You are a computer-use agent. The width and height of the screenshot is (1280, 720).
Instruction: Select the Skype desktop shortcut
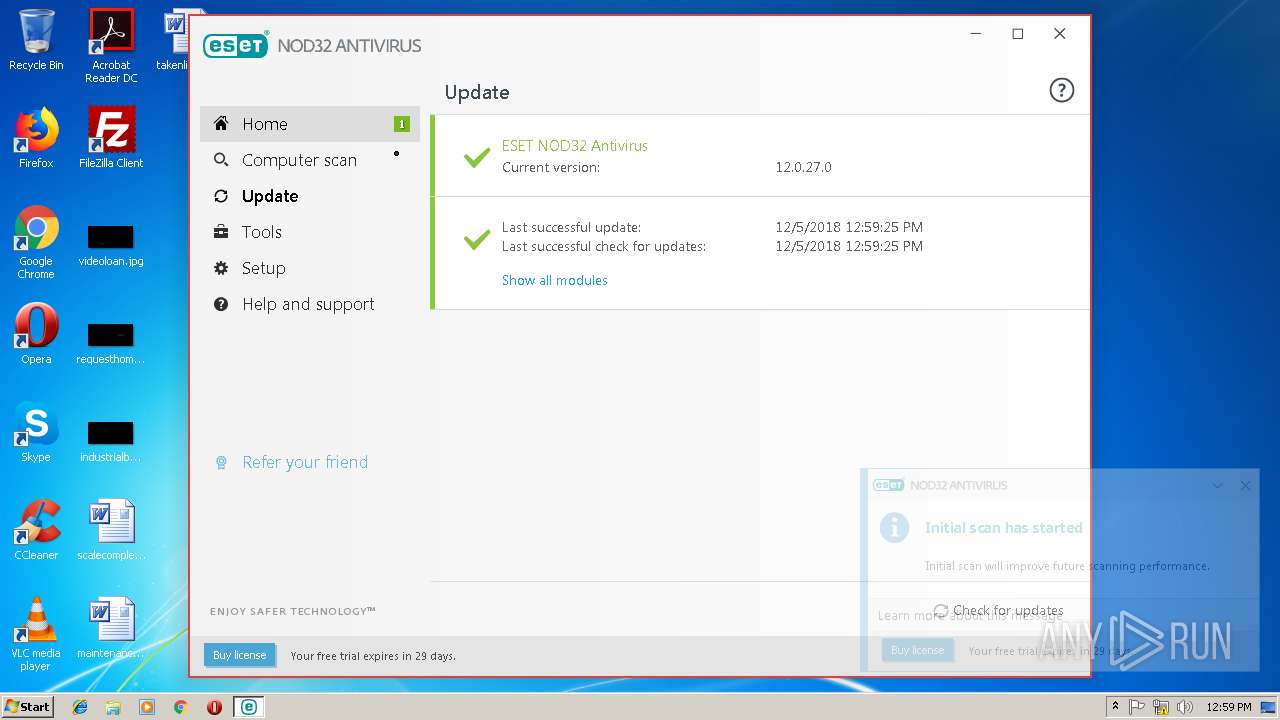(36, 432)
